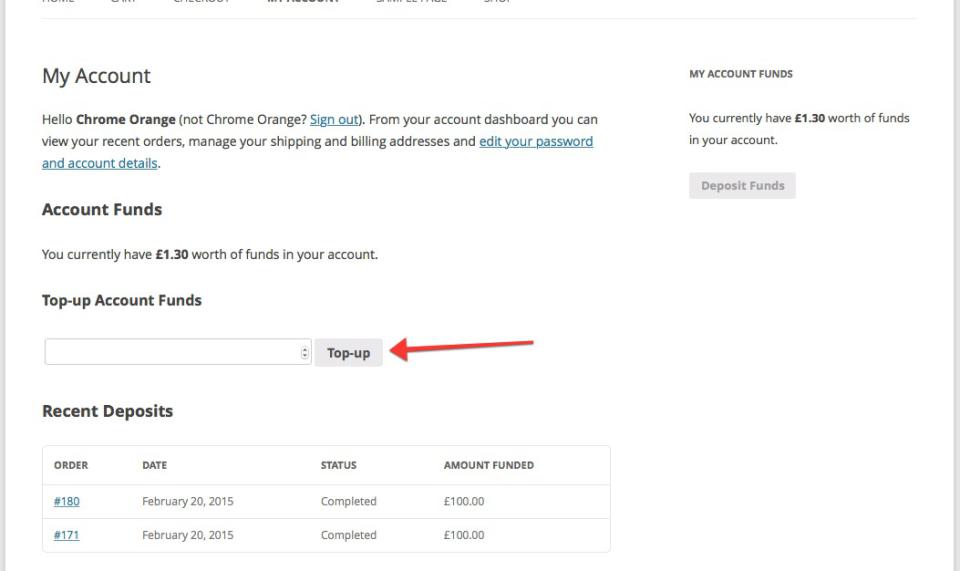This screenshot has height=571, width=960.
Task: Click the stepper arrows in amount field
Action: click(305, 353)
